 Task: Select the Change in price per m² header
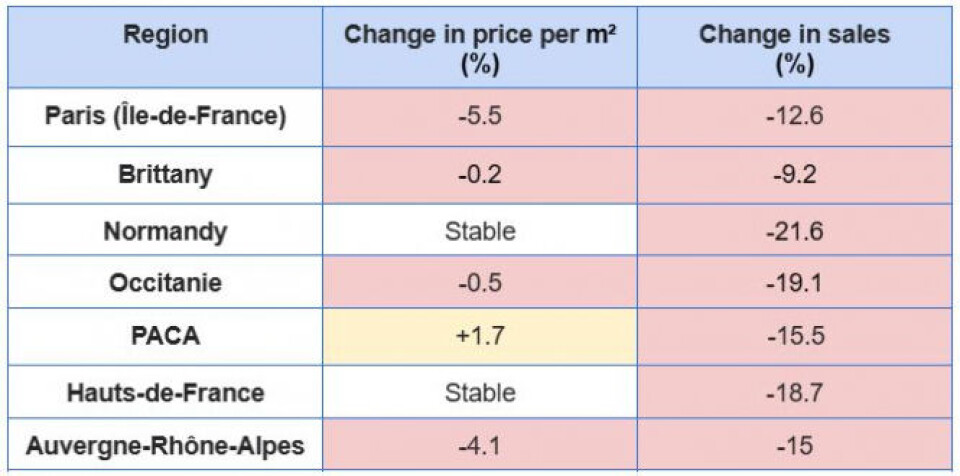click(479, 48)
